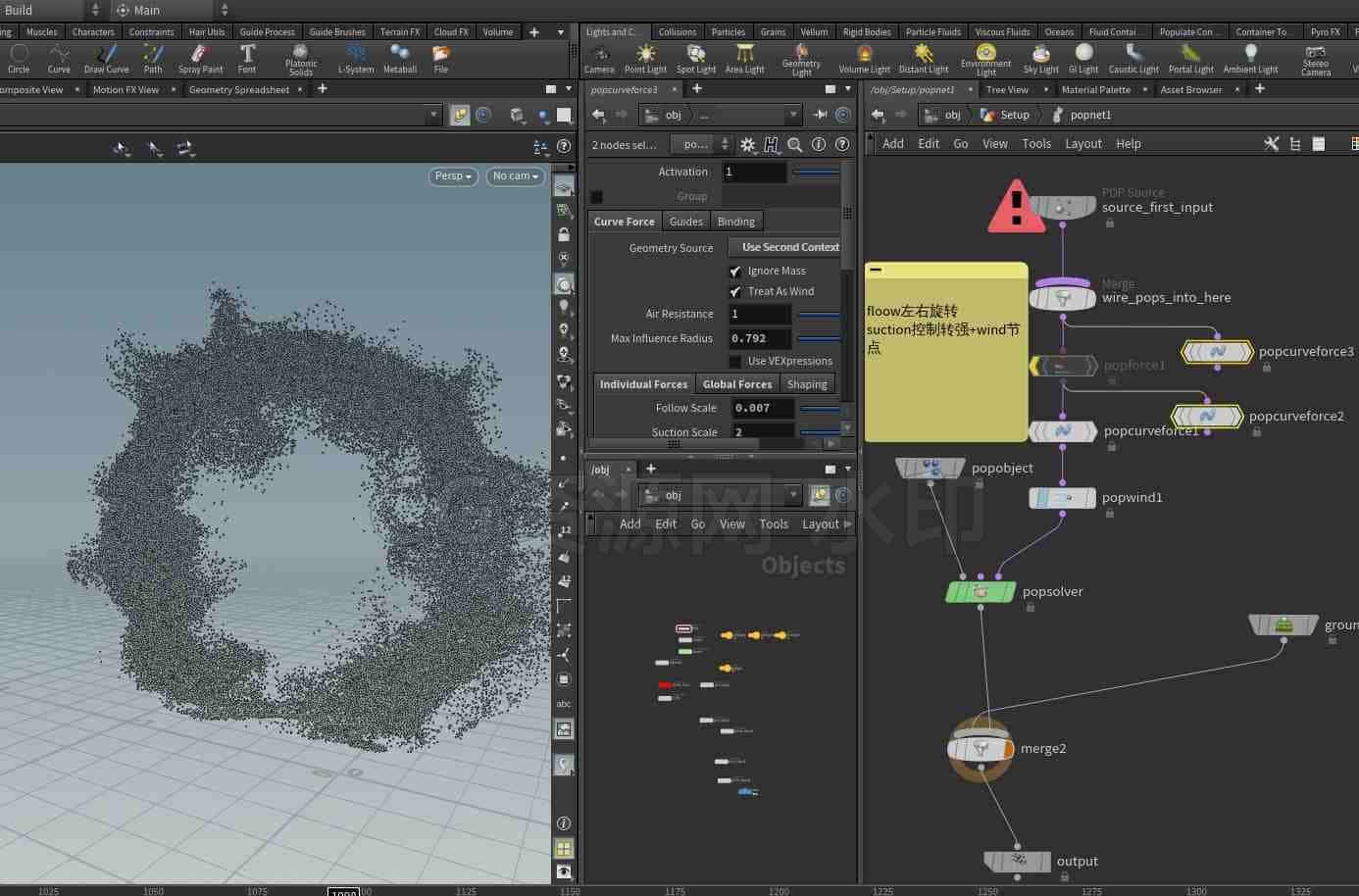Select the popwind1 node
1359x896 pixels.
pos(1062,498)
